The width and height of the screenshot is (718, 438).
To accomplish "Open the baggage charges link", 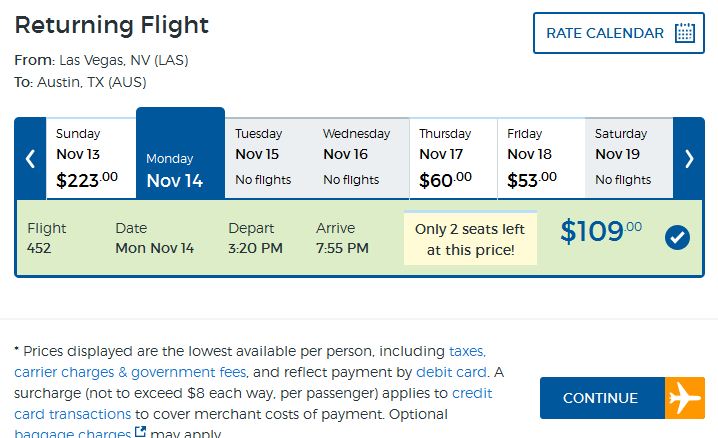I will pos(72,433).
